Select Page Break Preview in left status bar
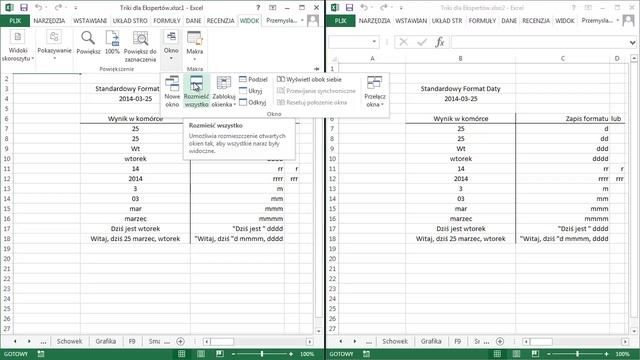The image size is (640, 360). [x=220, y=354]
